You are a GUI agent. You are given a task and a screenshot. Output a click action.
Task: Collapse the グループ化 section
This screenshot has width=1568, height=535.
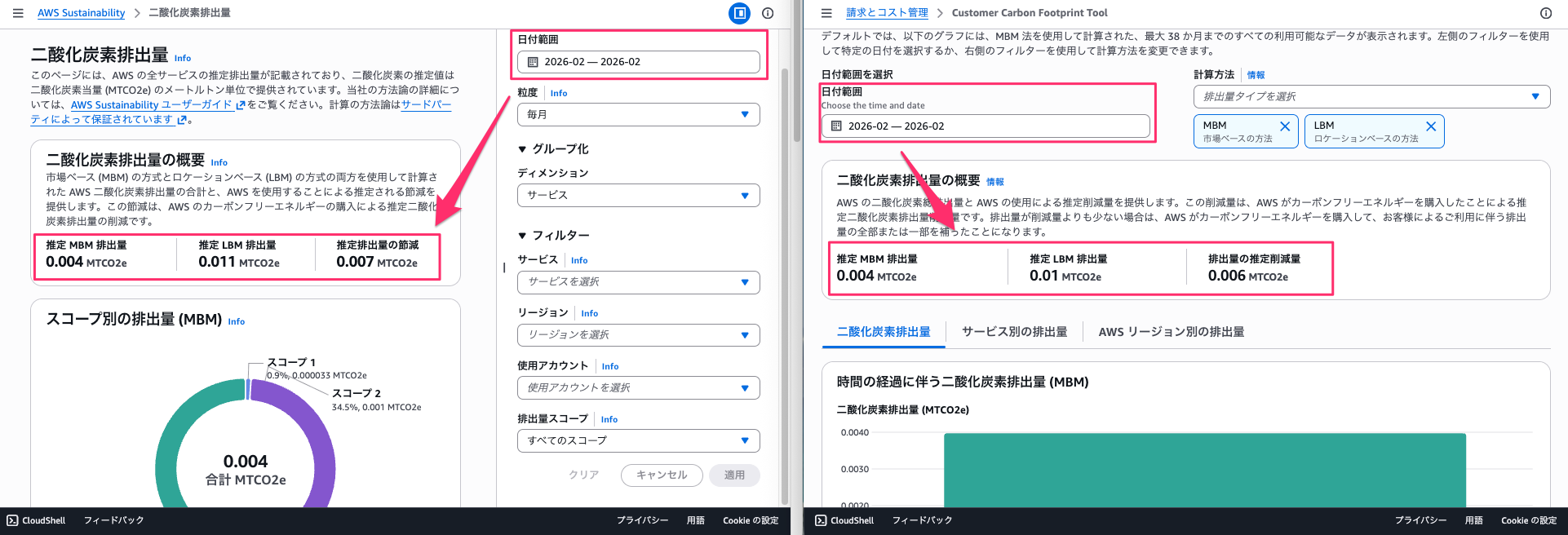point(553,149)
